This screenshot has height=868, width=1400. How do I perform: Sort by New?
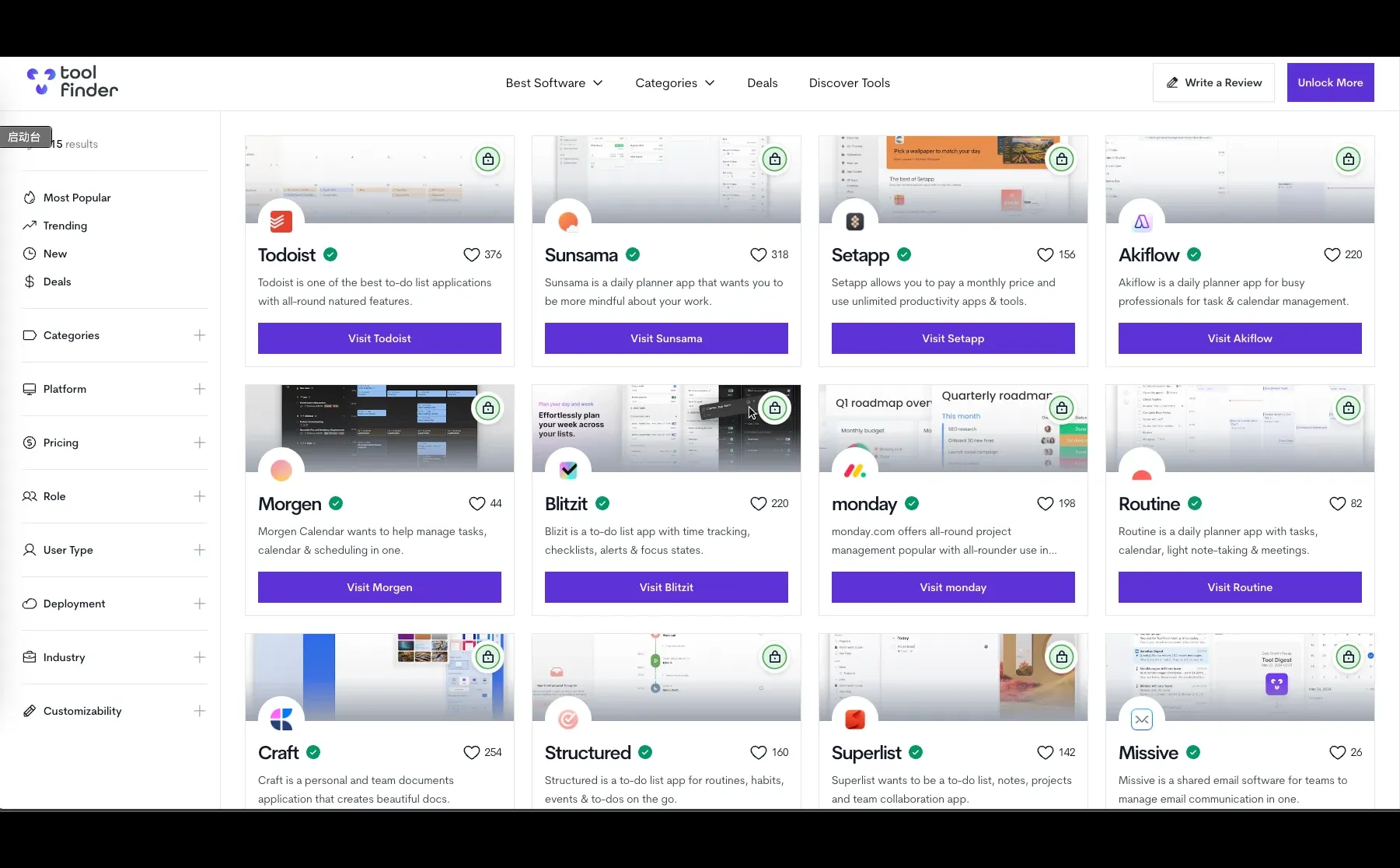[45, 254]
